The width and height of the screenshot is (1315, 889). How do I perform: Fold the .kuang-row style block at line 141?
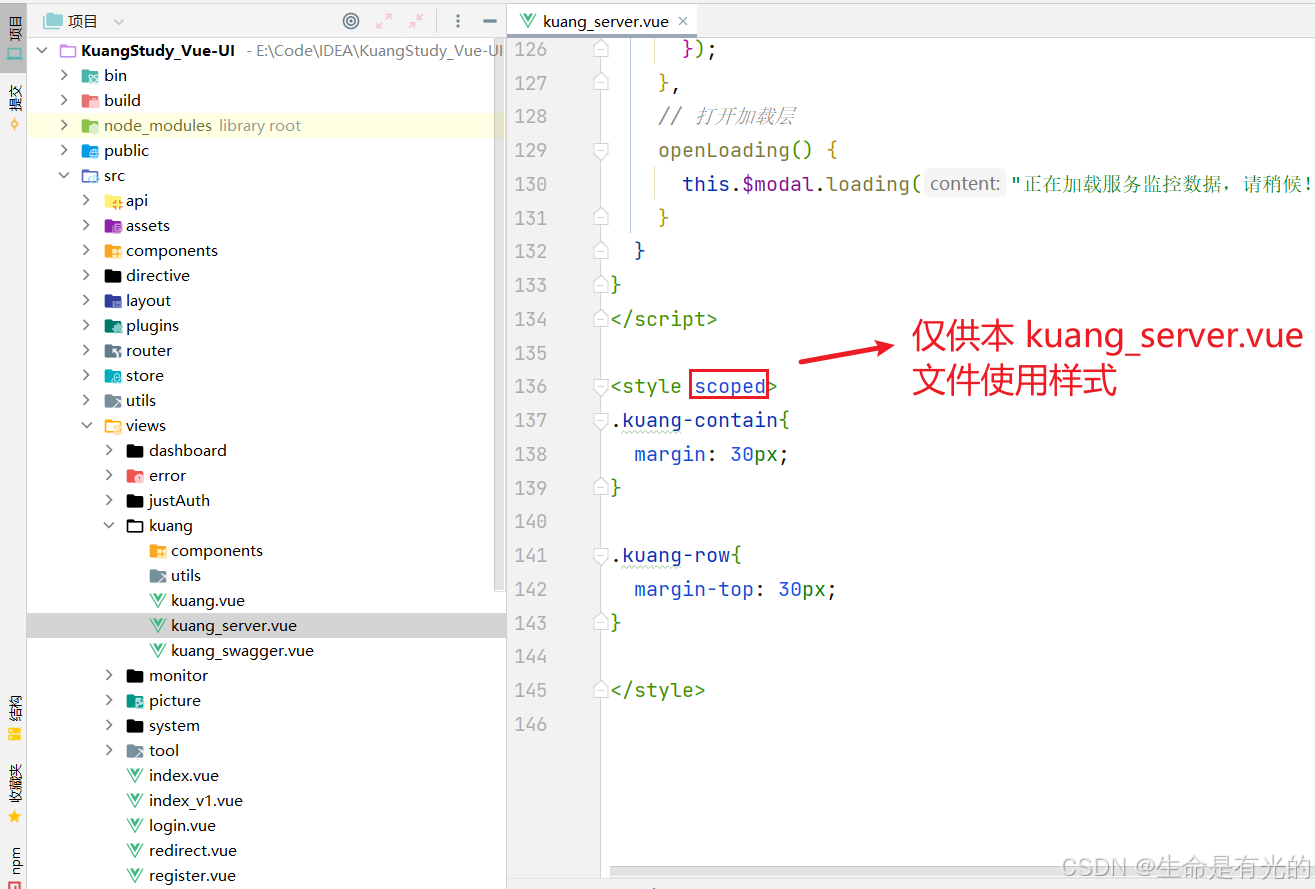coord(601,555)
